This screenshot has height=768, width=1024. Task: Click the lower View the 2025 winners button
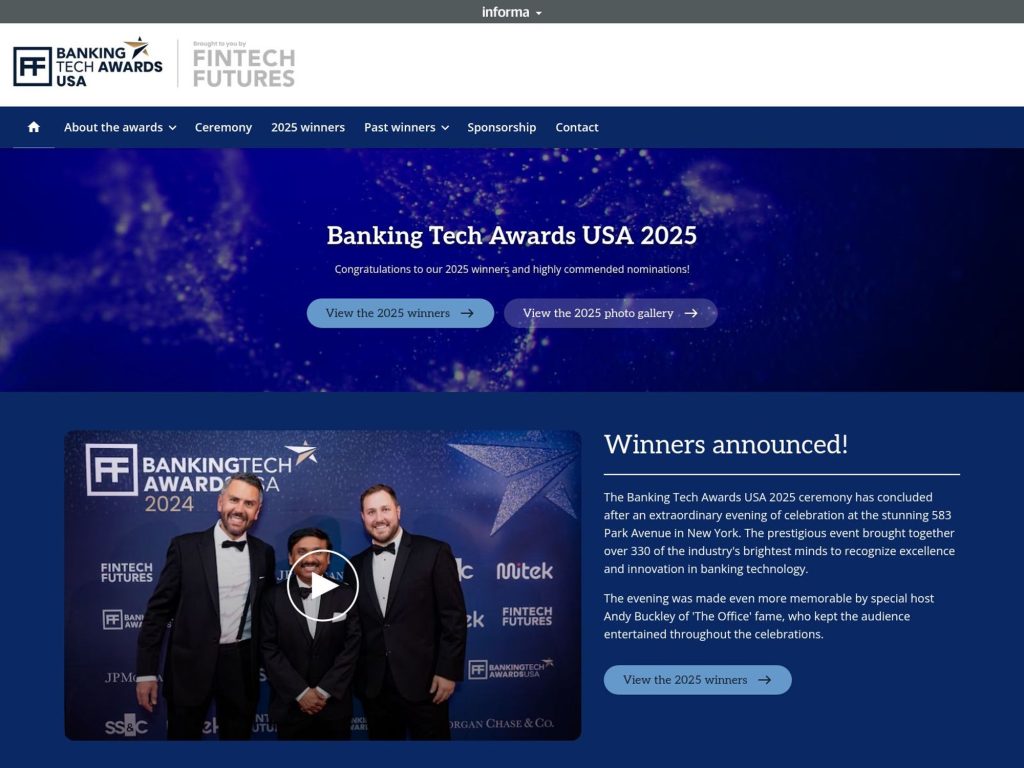point(697,680)
